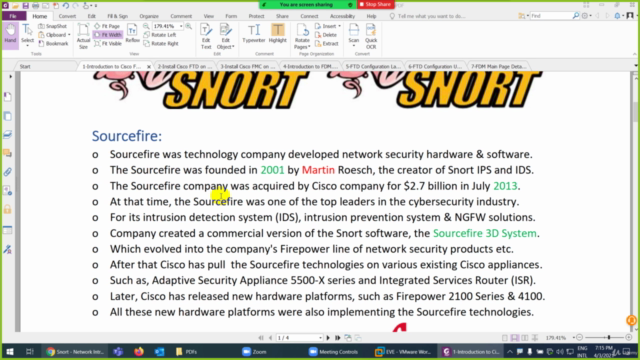Open the Scan dropdown
This screenshot has width=640, height=360.
point(353,36)
